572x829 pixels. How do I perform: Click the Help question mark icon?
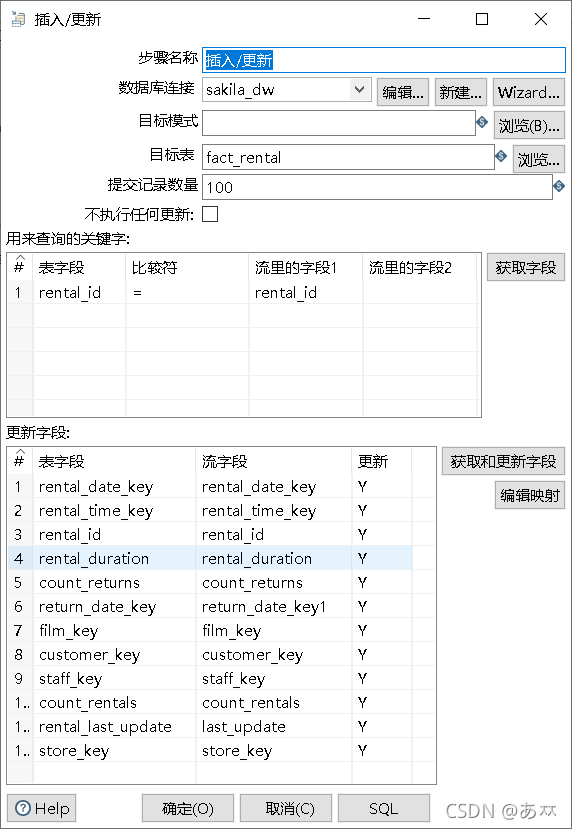point(23,808)
